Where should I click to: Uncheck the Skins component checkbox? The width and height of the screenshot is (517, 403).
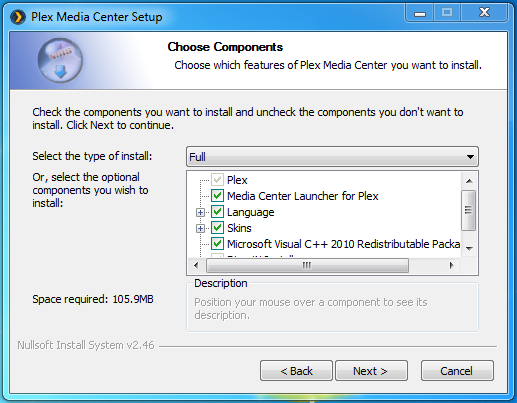[x=217, y=228]
